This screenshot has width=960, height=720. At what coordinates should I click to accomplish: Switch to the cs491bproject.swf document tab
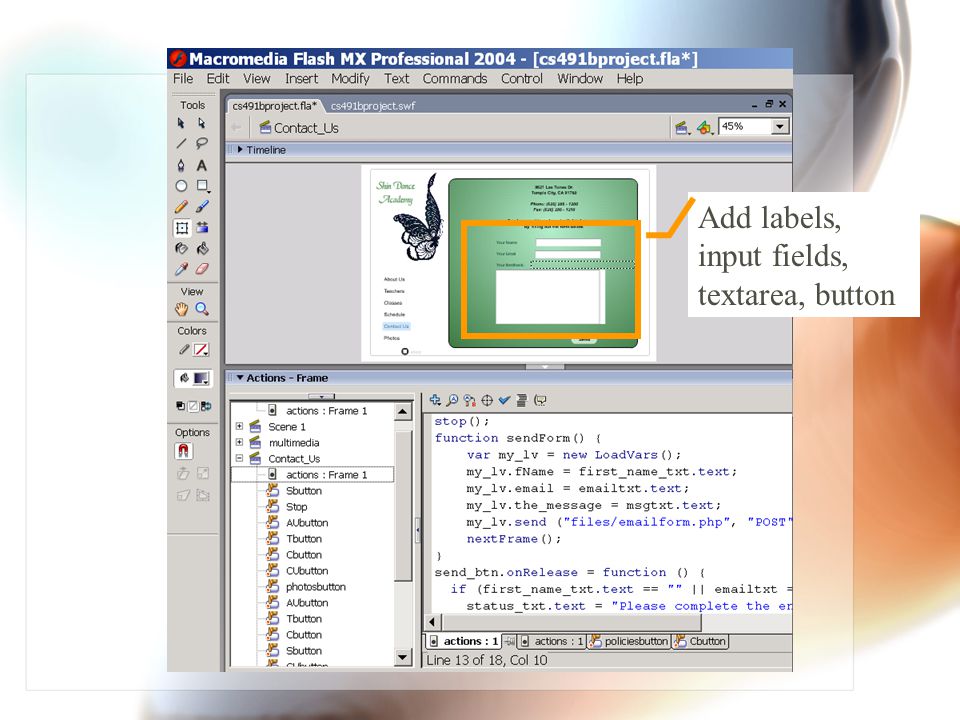(x=373, y=106)
